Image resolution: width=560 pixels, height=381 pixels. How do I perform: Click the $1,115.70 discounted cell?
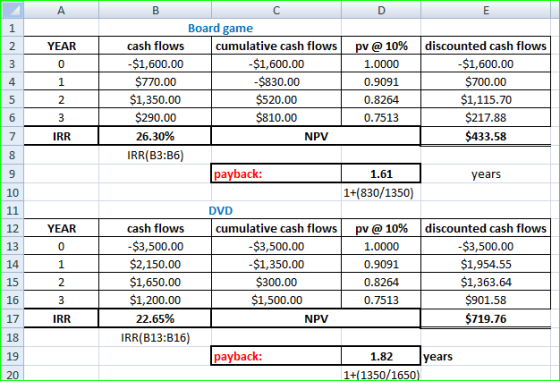[486, 99]
